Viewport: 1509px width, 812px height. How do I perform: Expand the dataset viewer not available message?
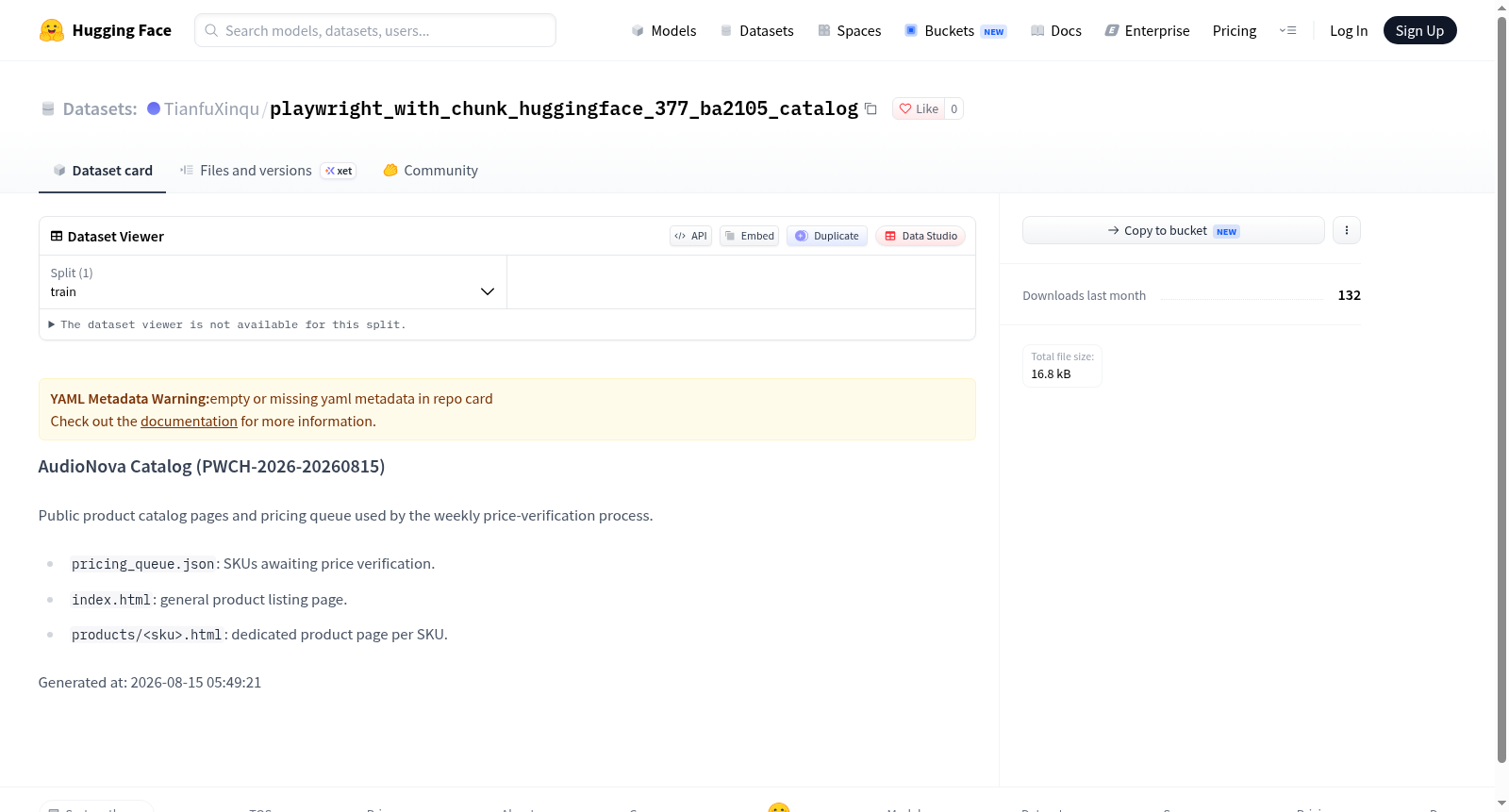coord(227,324)
